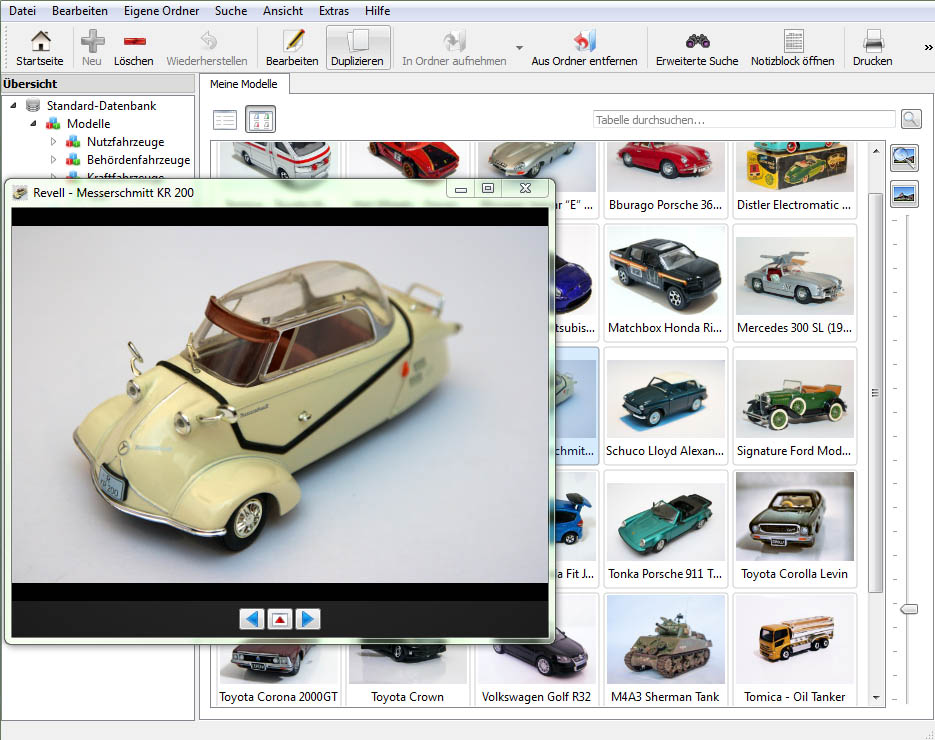Print with the Drucken icon
935x740 pixels.
873,48
